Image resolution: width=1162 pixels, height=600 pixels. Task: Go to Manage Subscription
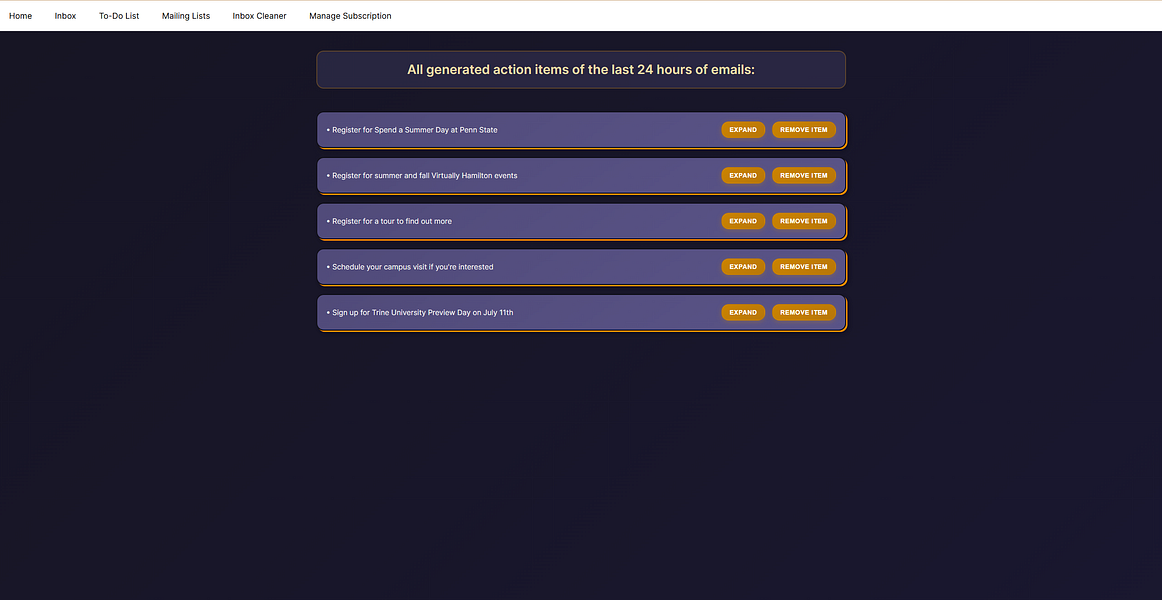coord(350,15)
